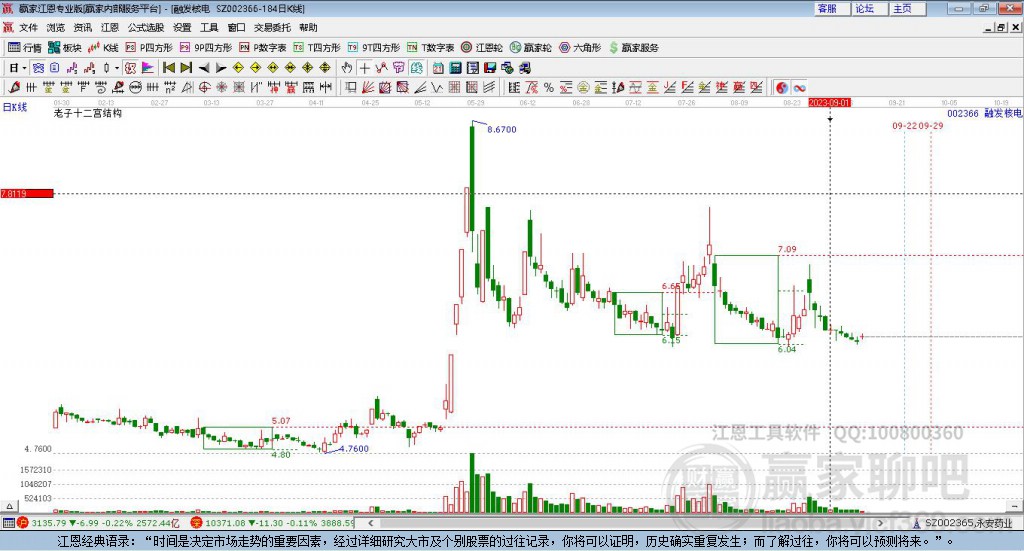Toggle the blue infinity loop button
Screen dimensions: 1024x551
point(800,87)
